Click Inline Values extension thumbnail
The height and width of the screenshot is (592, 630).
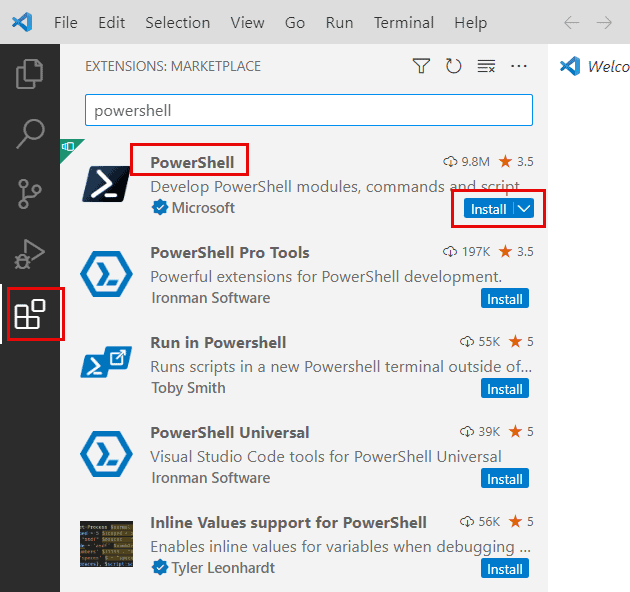pos(106,544)
